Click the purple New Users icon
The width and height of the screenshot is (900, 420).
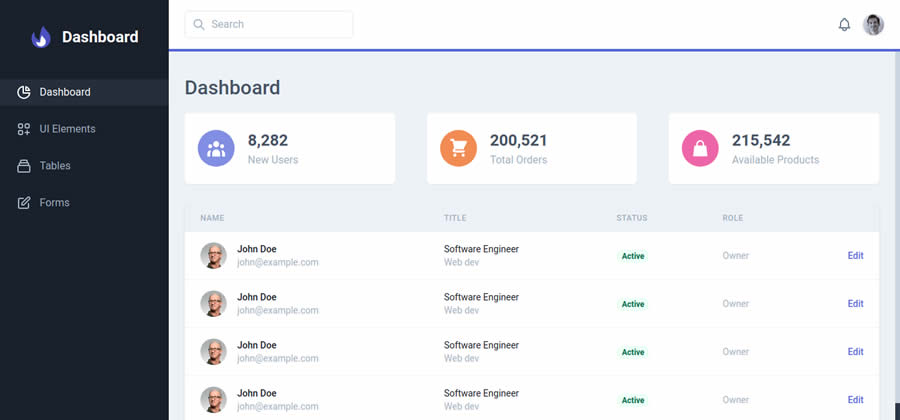217,148
